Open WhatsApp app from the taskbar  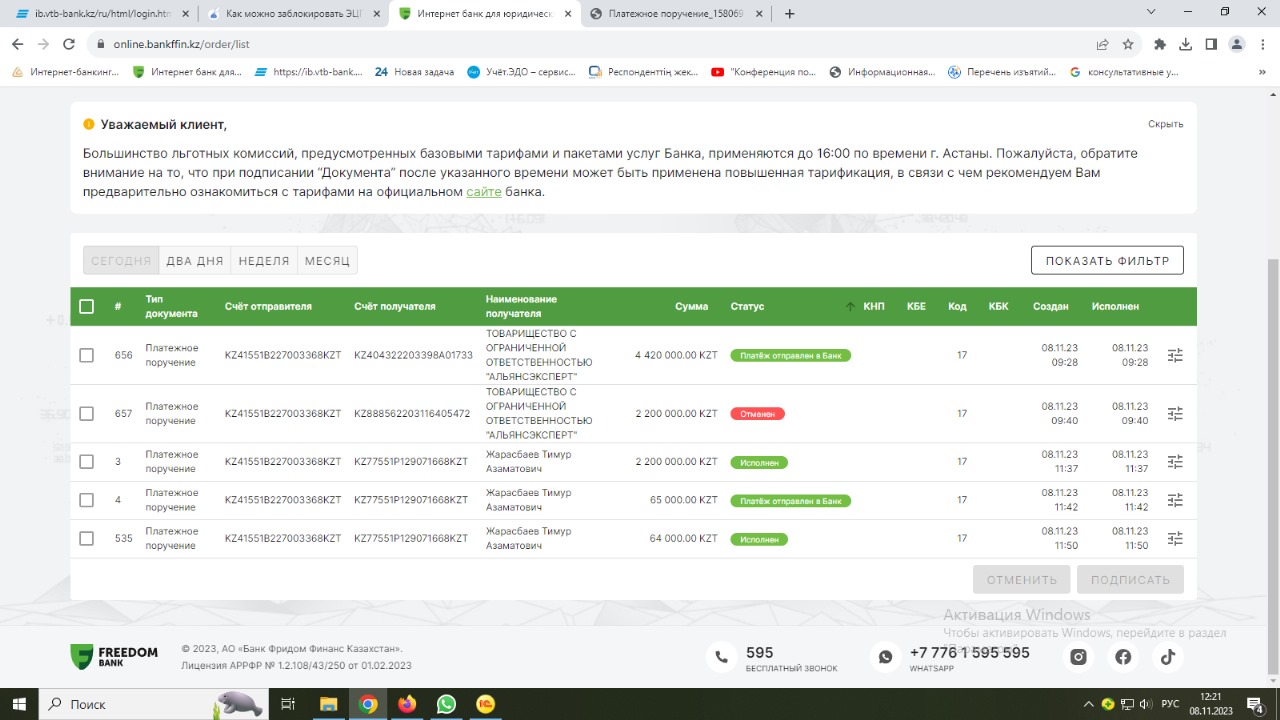pos(446,704)
